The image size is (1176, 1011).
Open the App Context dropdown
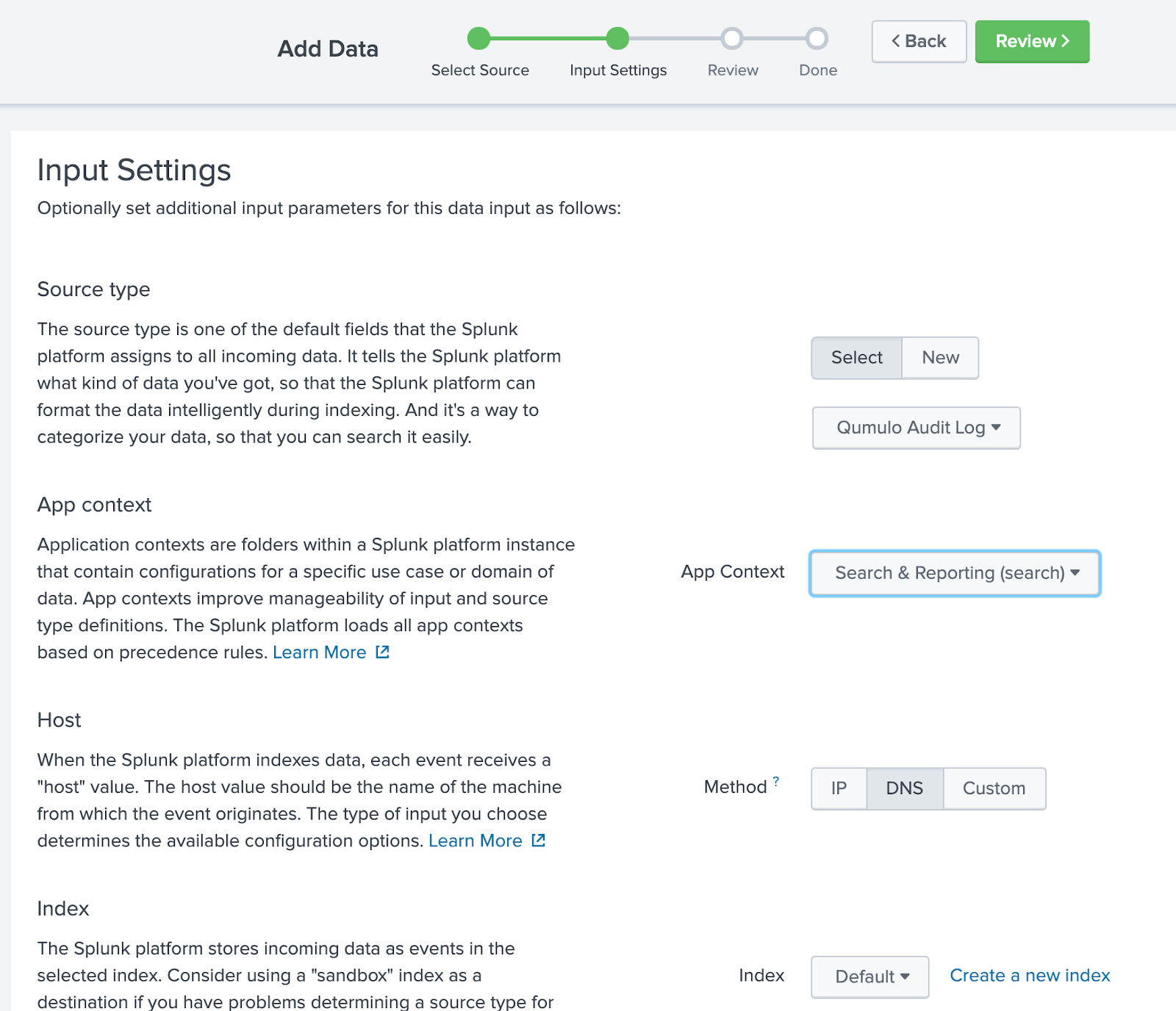click(x=953, y=573)
